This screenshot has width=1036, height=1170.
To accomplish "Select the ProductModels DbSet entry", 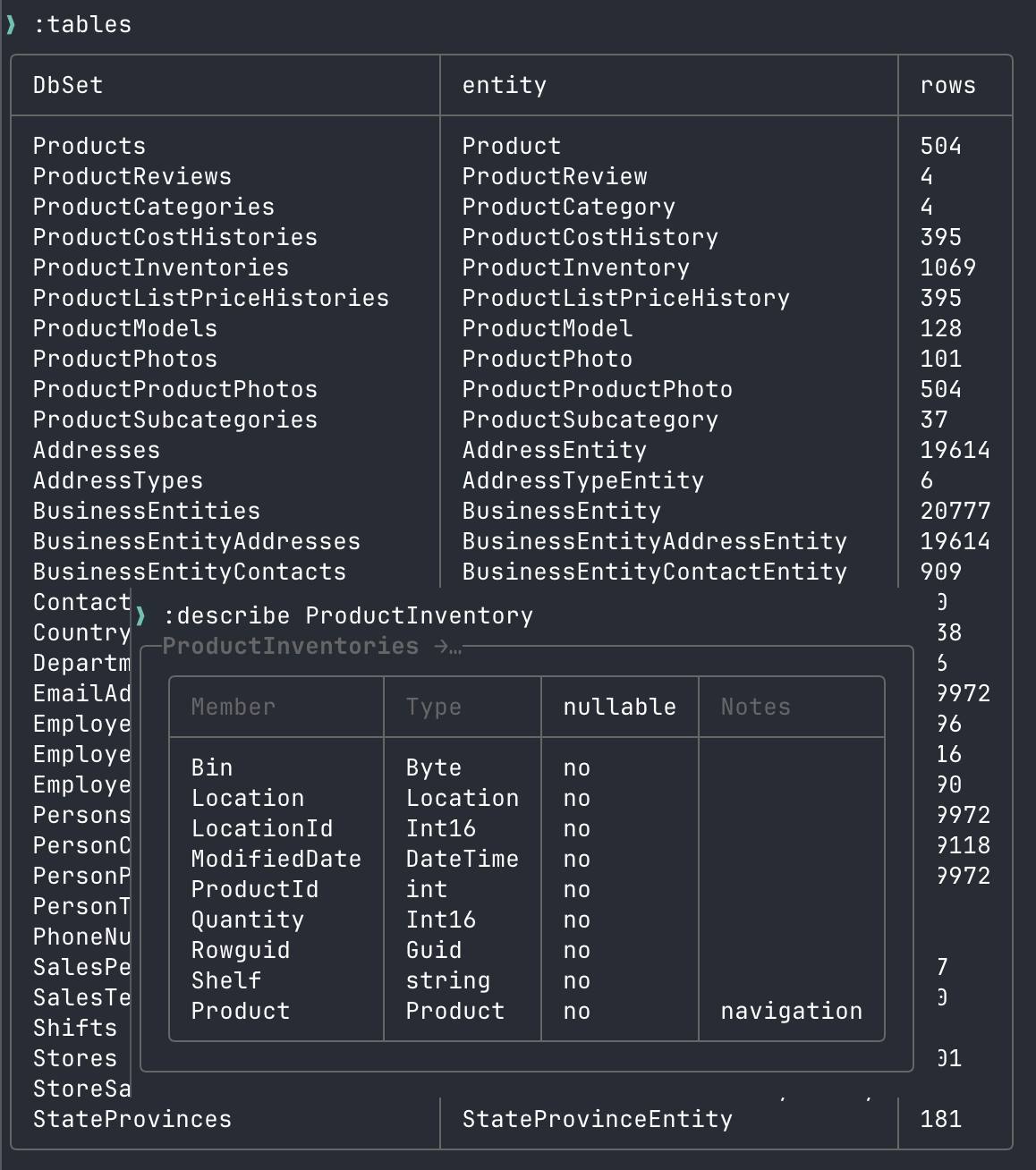I will [125, 328].
